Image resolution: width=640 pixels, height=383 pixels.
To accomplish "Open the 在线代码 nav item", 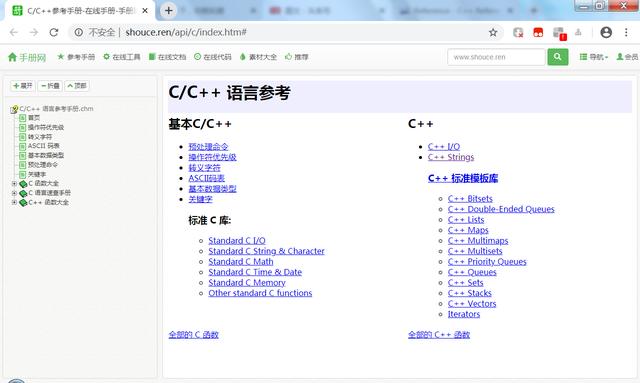I will pyautogui.click(x=213, y=57).
